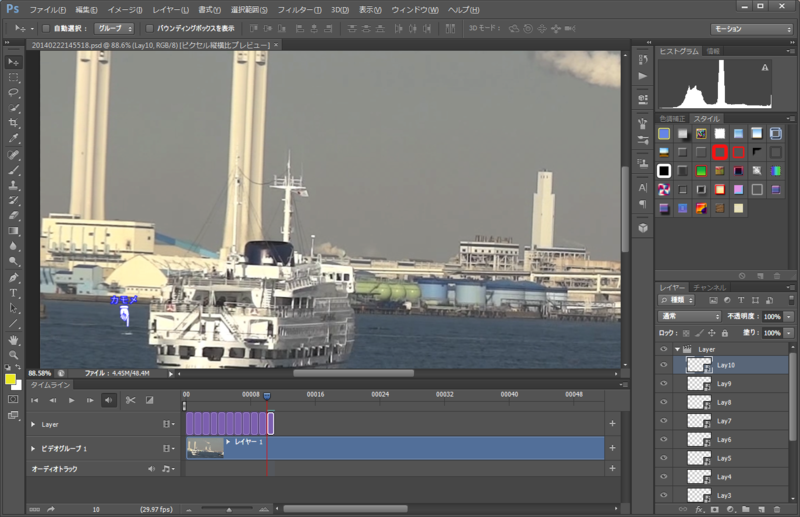The height and width of the screenshot is (517, 800).
Task: Select the Horizontal Type tool
Action: coord(13,293)
